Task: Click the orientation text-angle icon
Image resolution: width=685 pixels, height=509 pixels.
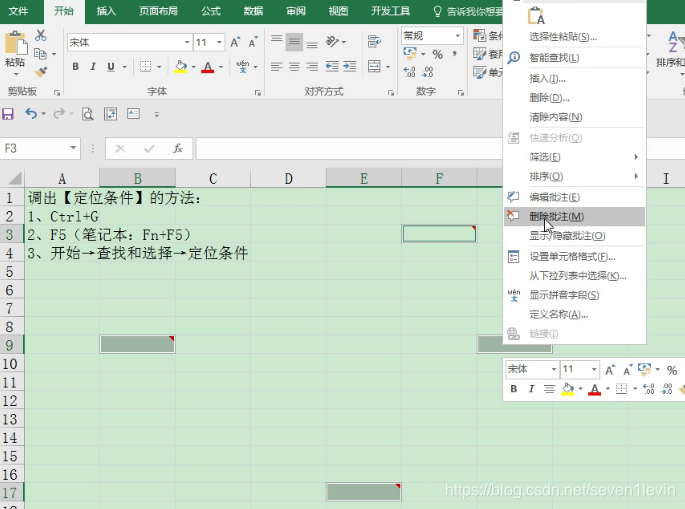Action: (332, 42)
